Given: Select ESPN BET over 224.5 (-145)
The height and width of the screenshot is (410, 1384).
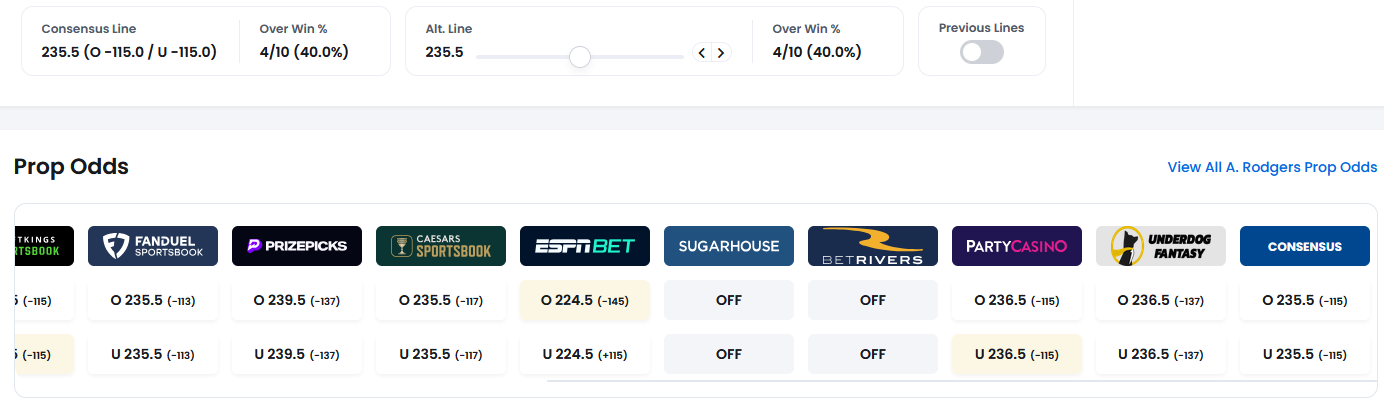Looking at the screenshot, I should (x=585, y=300).
